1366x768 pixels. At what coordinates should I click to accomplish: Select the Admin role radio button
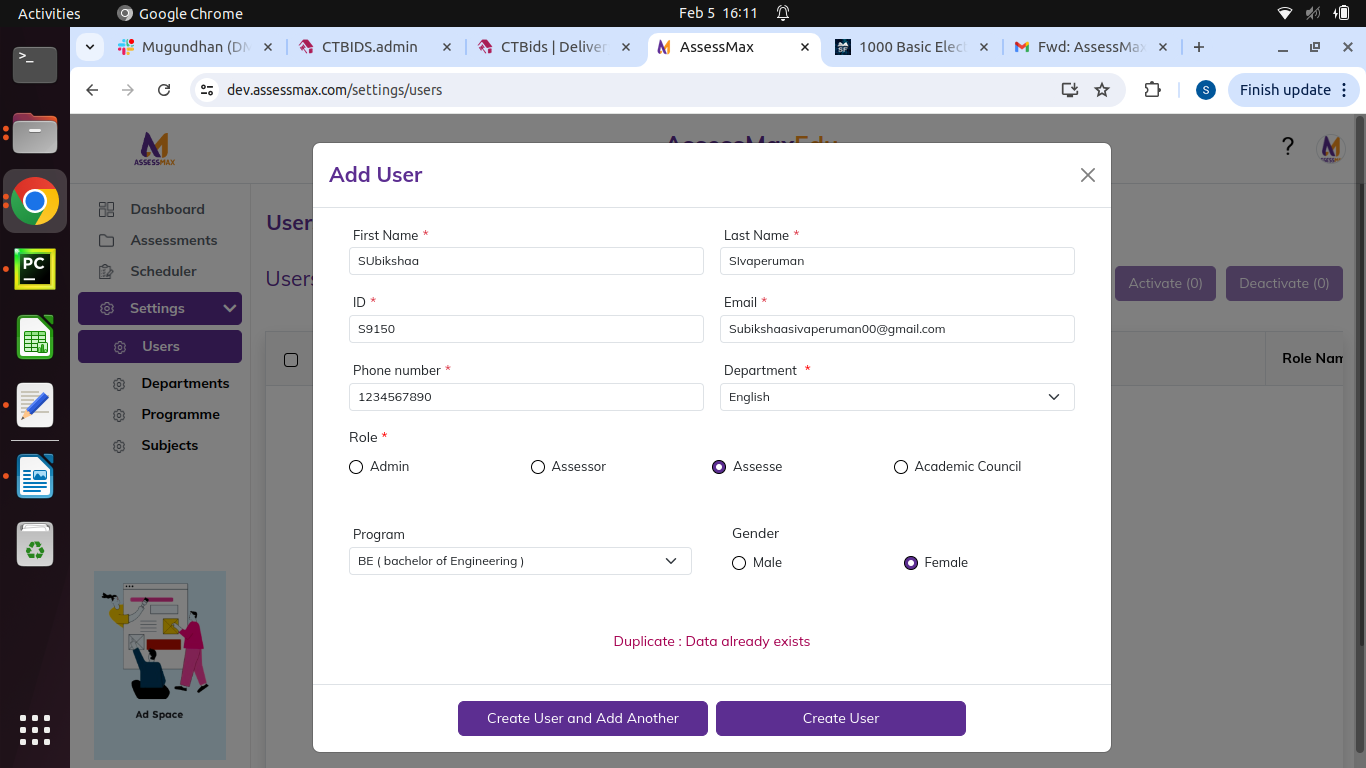(x=356, y=467)
